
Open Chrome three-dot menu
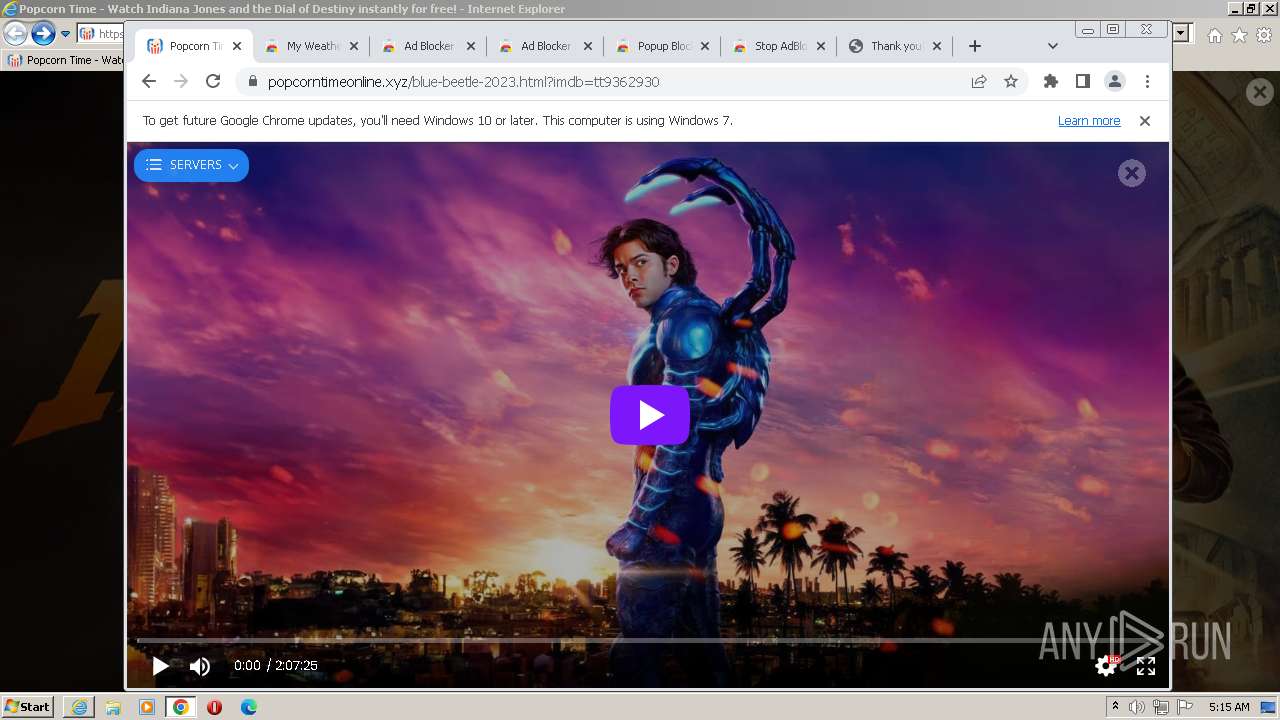point(1147,82)
